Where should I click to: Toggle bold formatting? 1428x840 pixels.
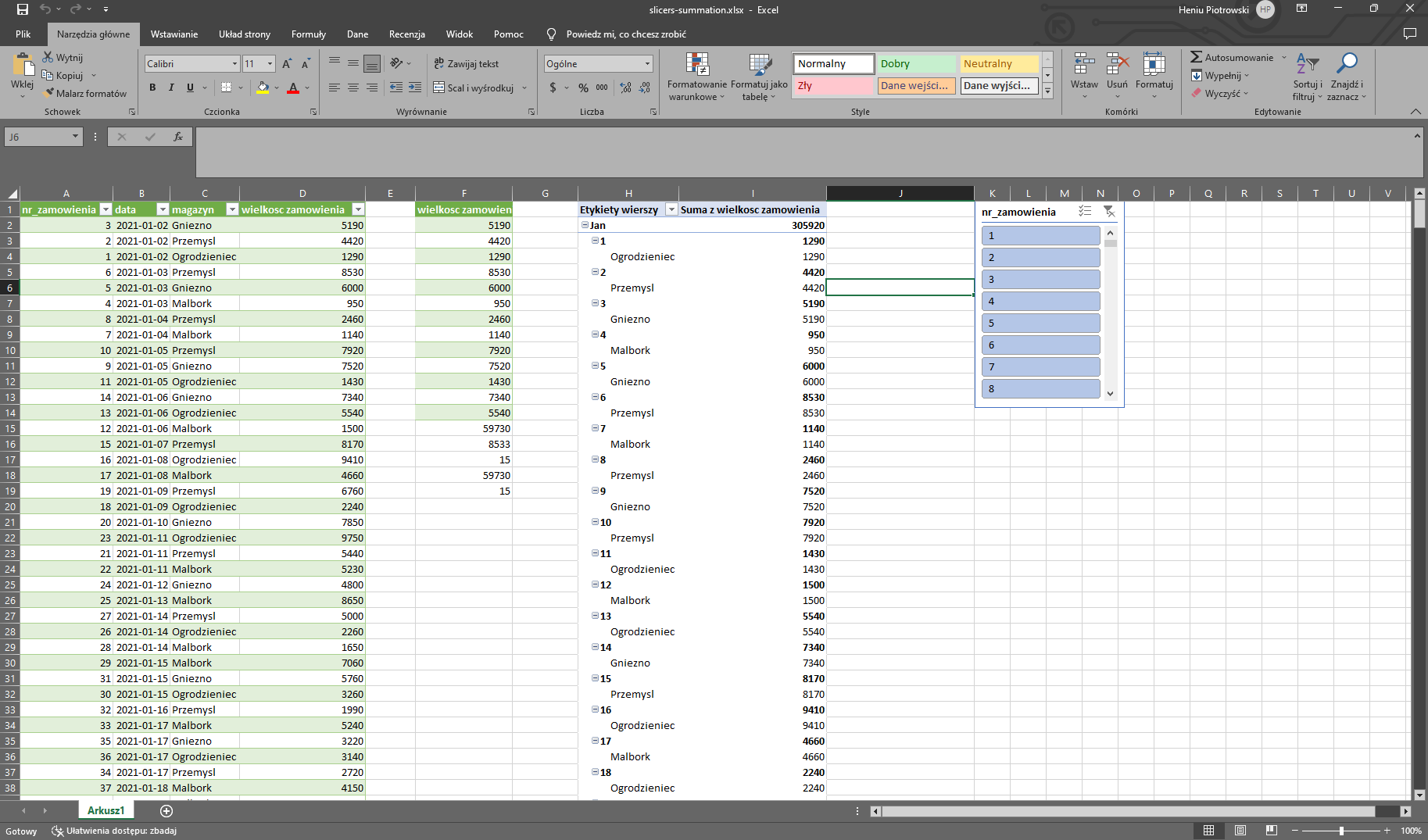click(152, 88)
